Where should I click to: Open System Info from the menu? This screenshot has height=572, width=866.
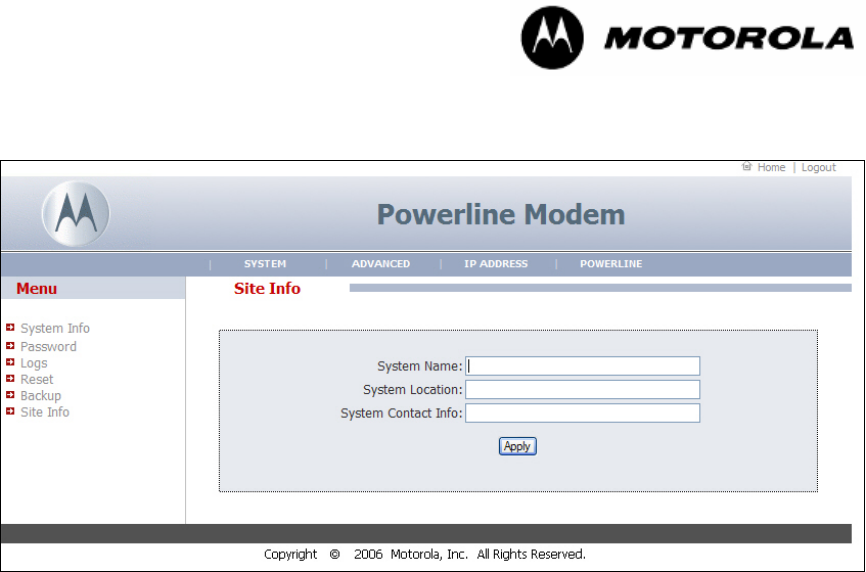(55, 328)
